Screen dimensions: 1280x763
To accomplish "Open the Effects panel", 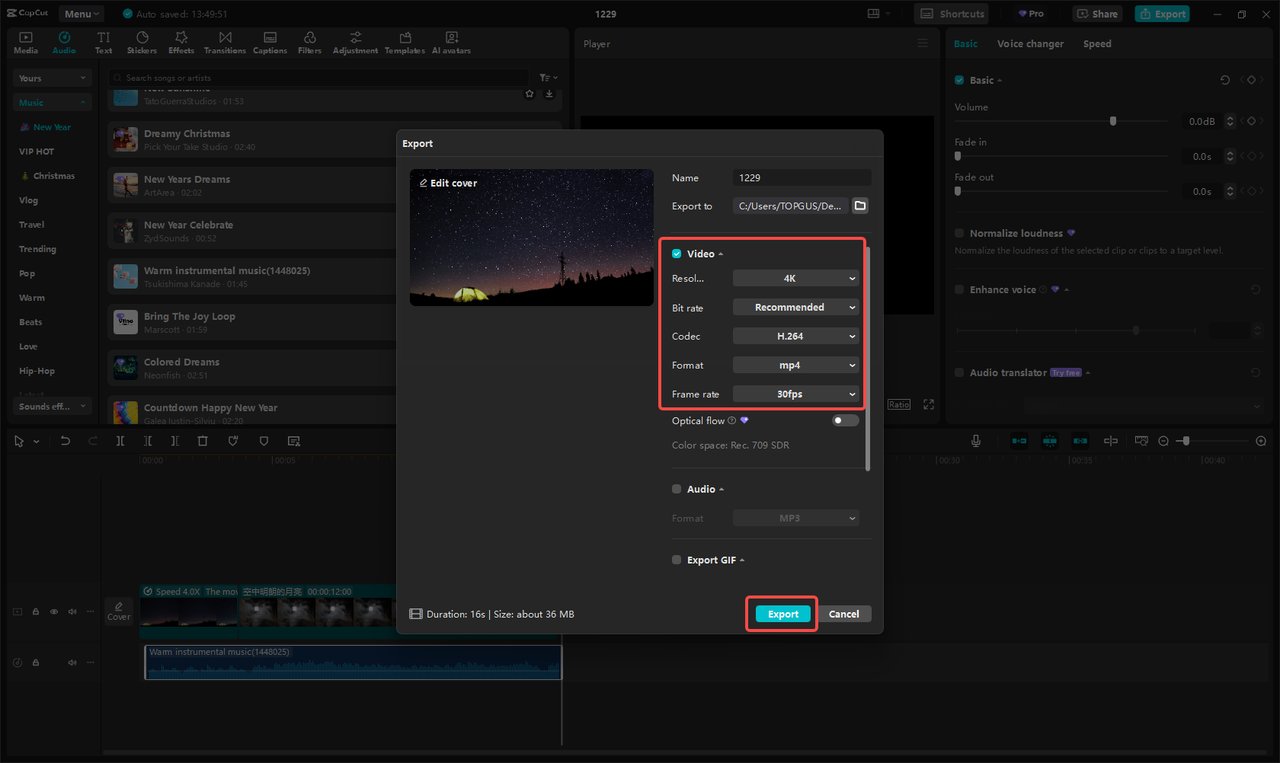I will coord(181,42).
